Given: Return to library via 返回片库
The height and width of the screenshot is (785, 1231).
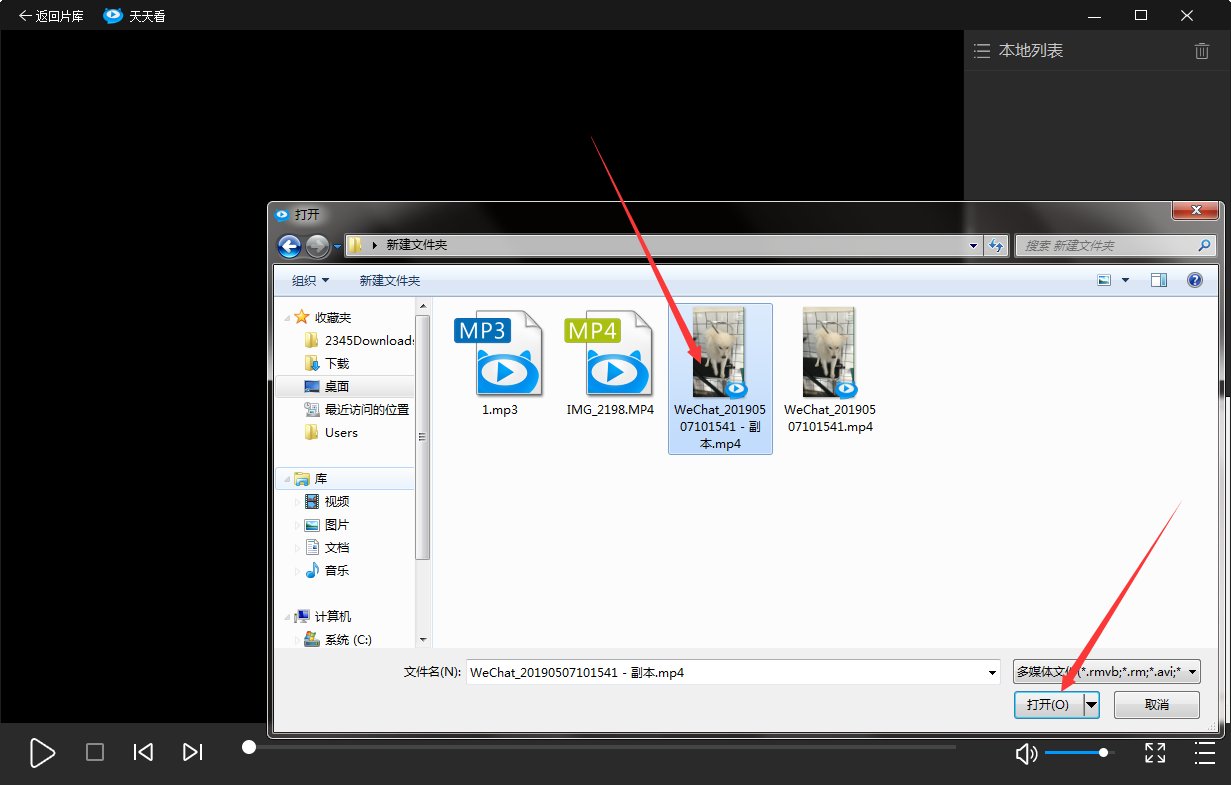Looking at the screenshot, I should (51, 16).
